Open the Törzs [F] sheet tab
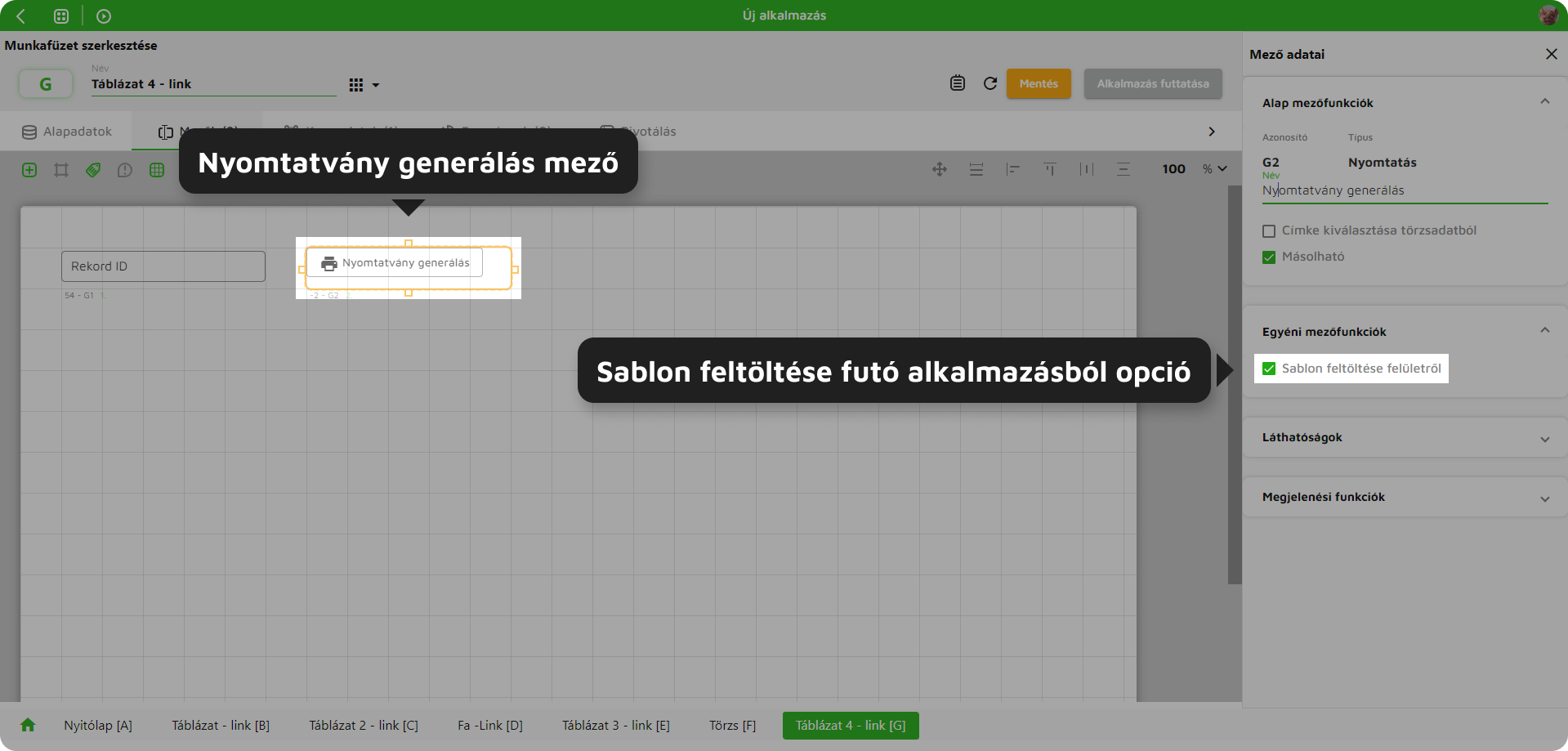 click(x=732, y=726)
